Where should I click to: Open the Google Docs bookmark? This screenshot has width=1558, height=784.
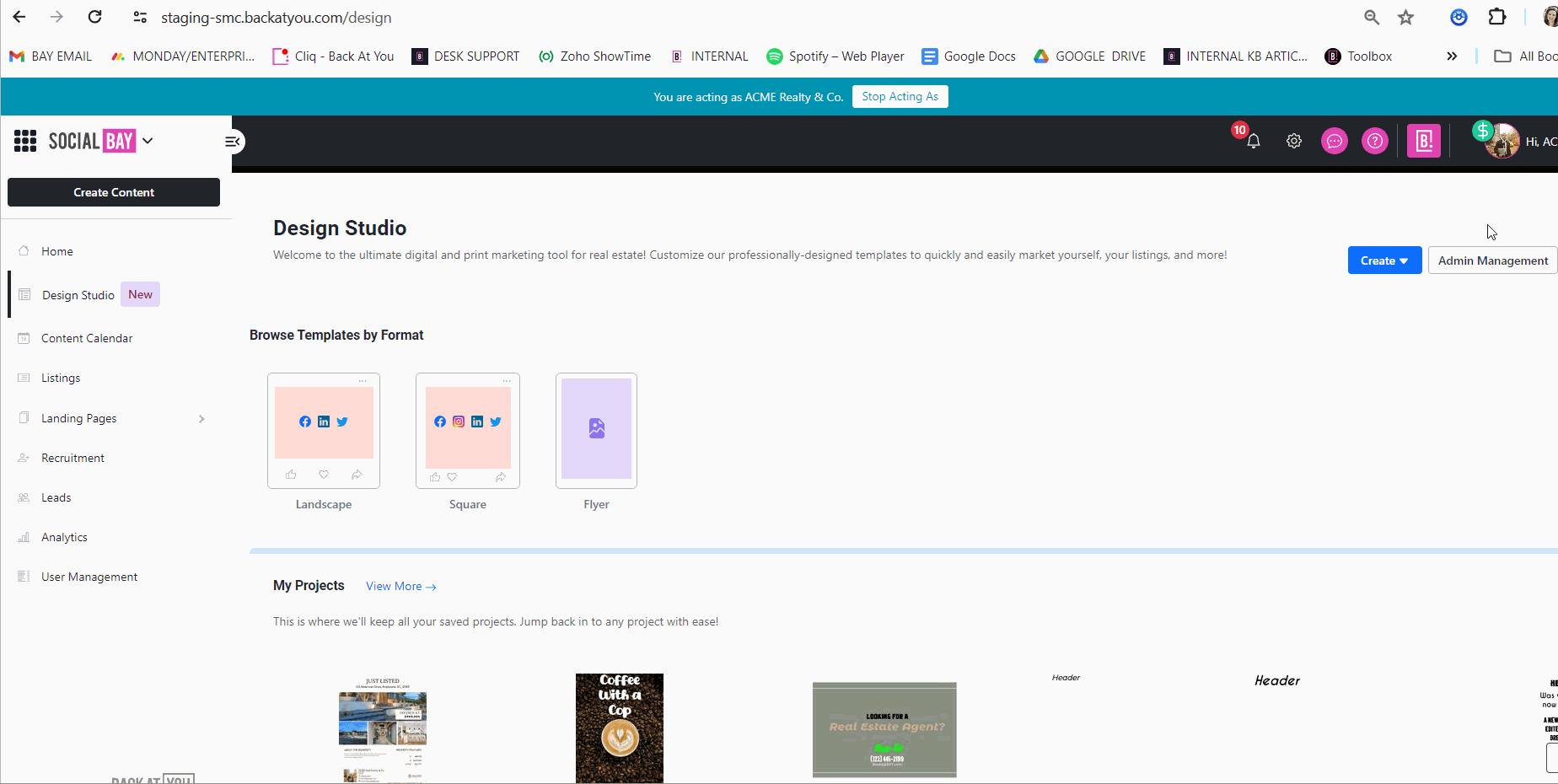coord(969,56)
